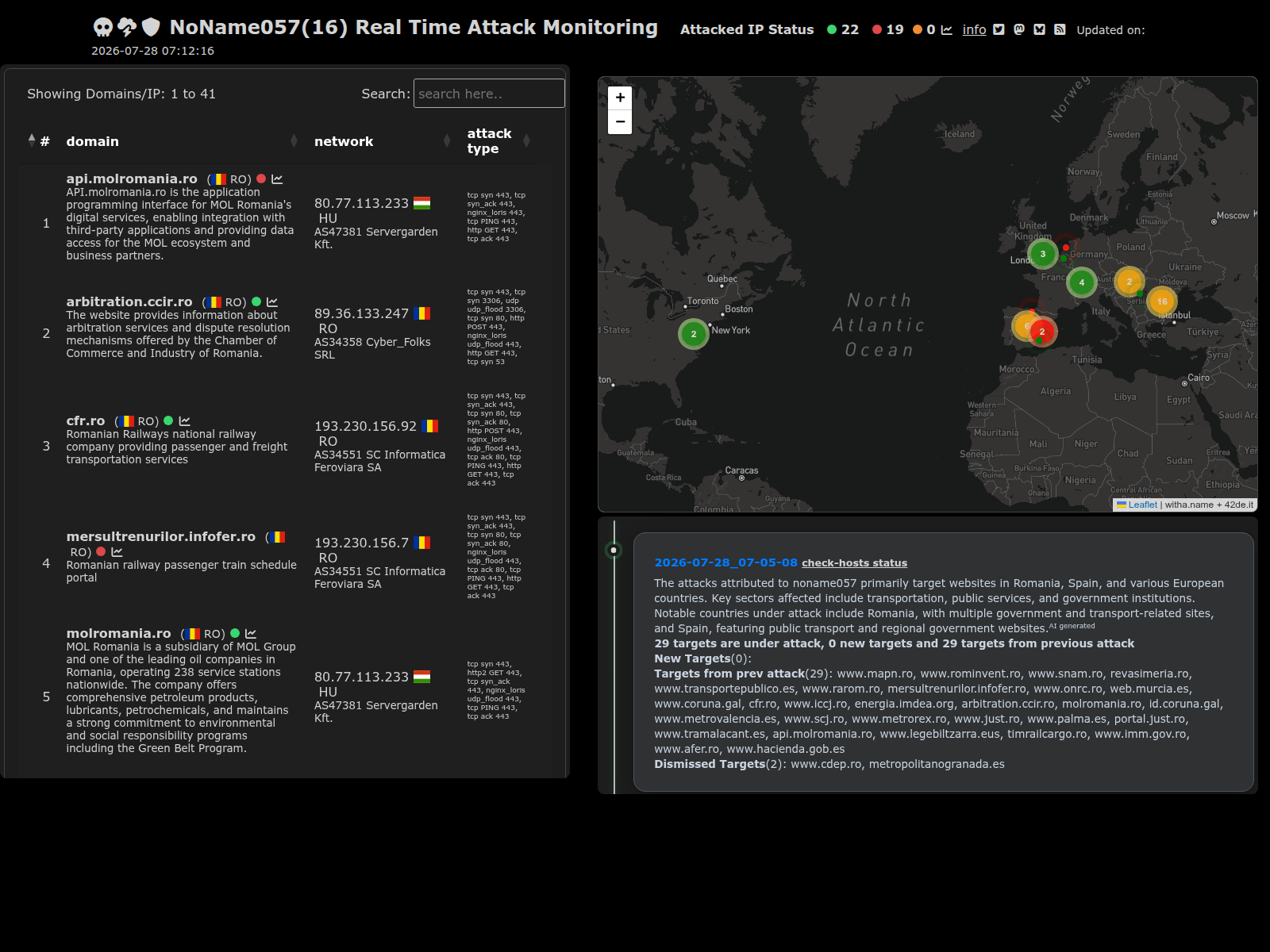Open chart icon for mersultrenurilor.infofer.ro
1270x952 pixels.
tap(117, 552)
